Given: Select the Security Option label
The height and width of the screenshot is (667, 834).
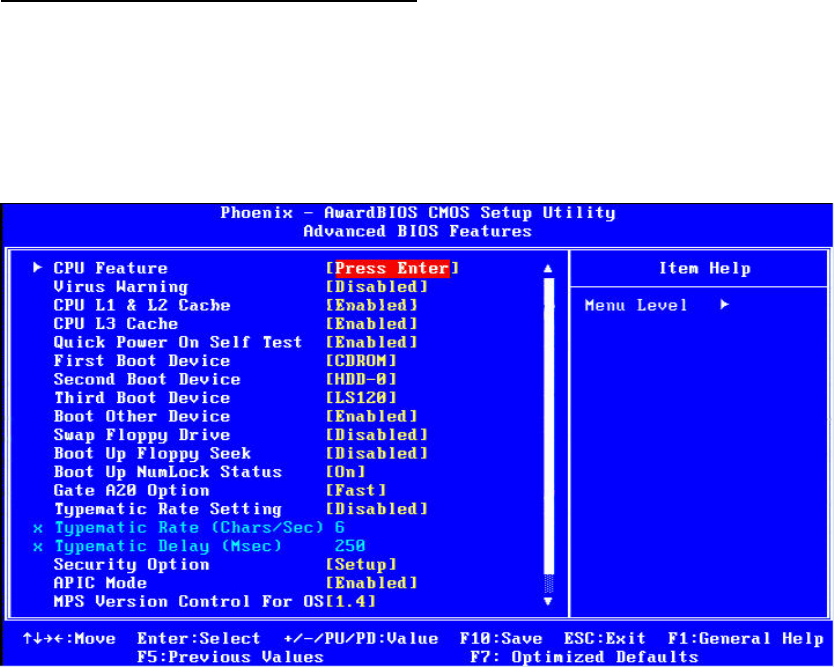Looking at the screenshot, I should point(131,565).
